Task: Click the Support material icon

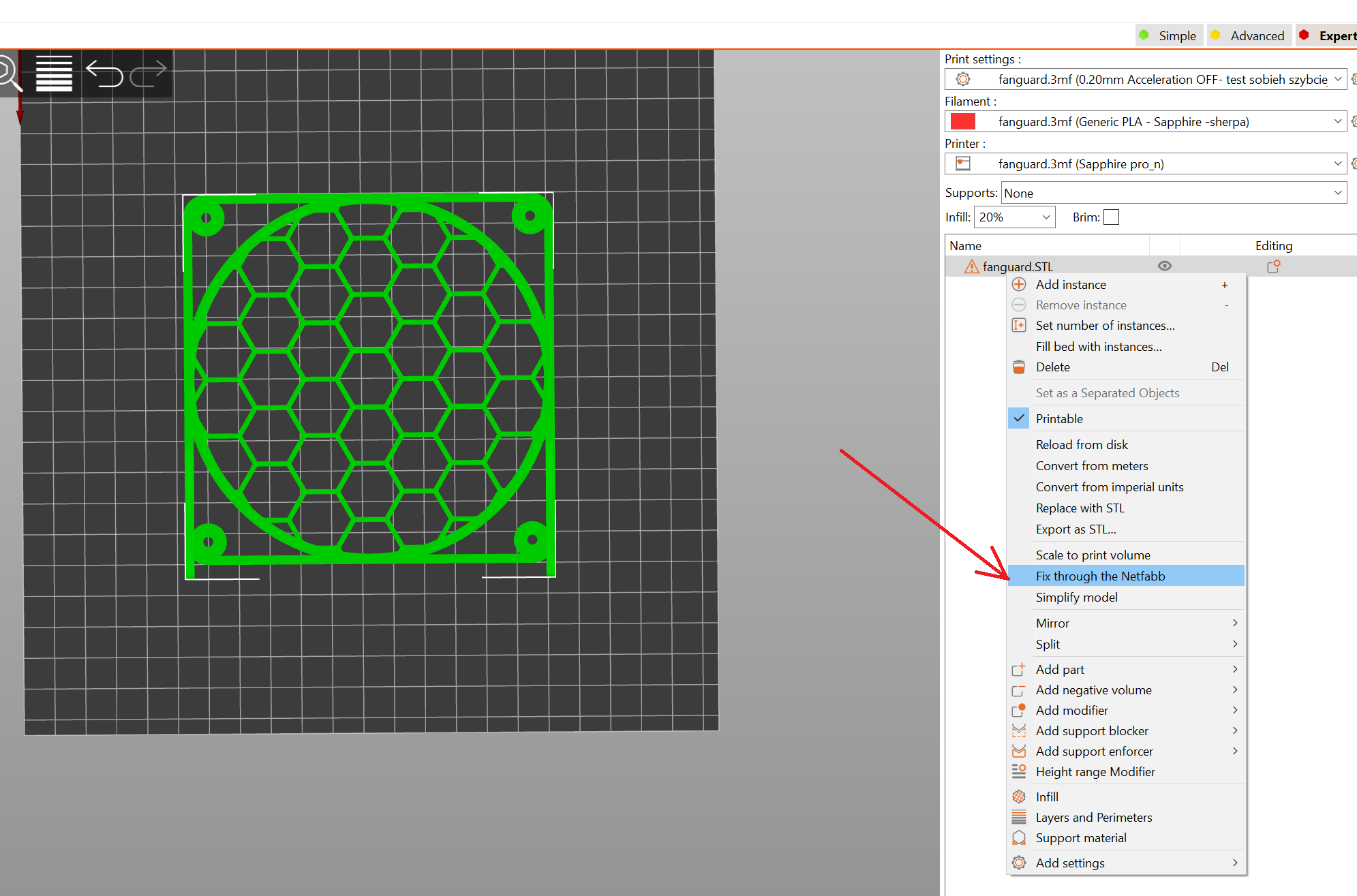Action: pos(1019,837)
